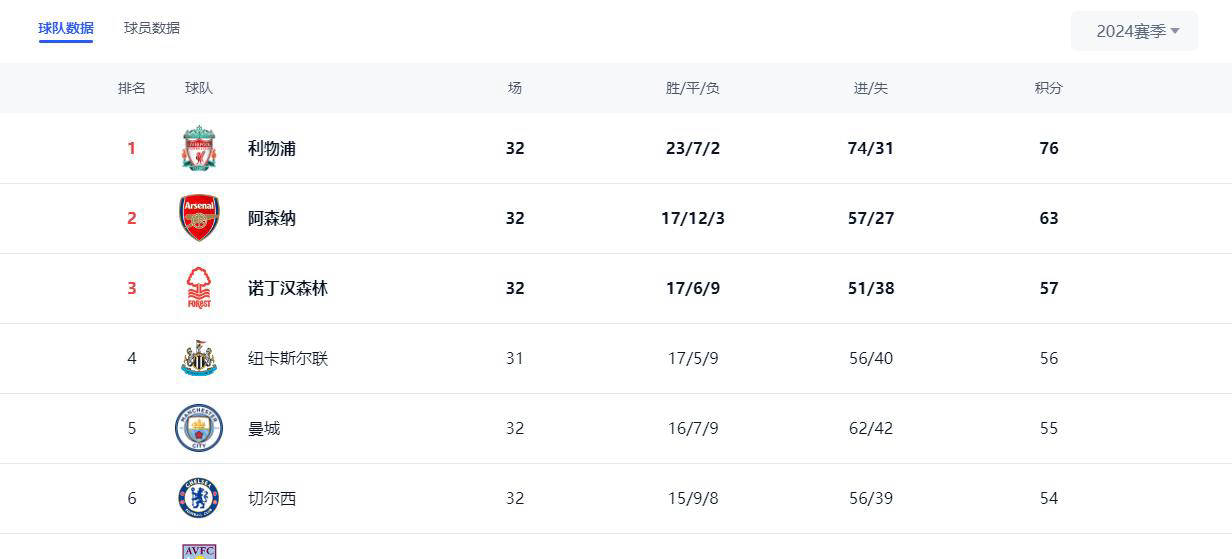Open the 阿森纳 team link
Screen dimensions: 1232x559
click(272, 218)
